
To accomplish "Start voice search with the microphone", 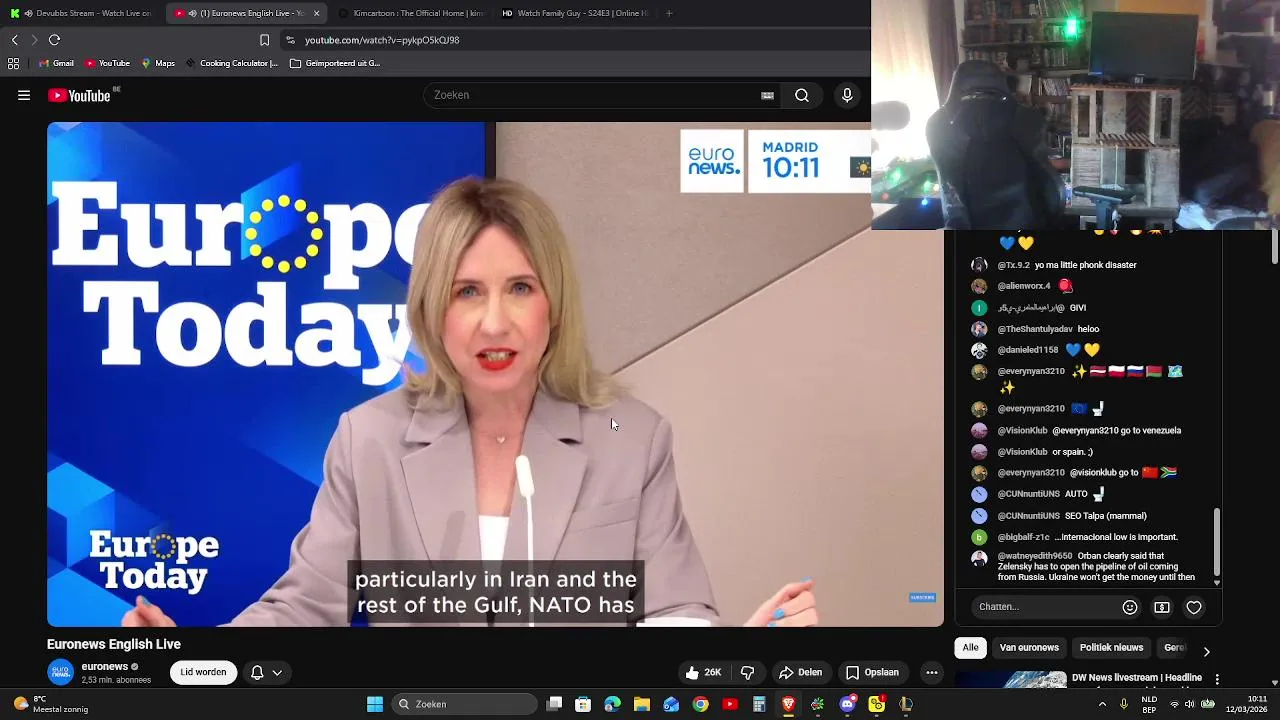I will coord(847,95).
